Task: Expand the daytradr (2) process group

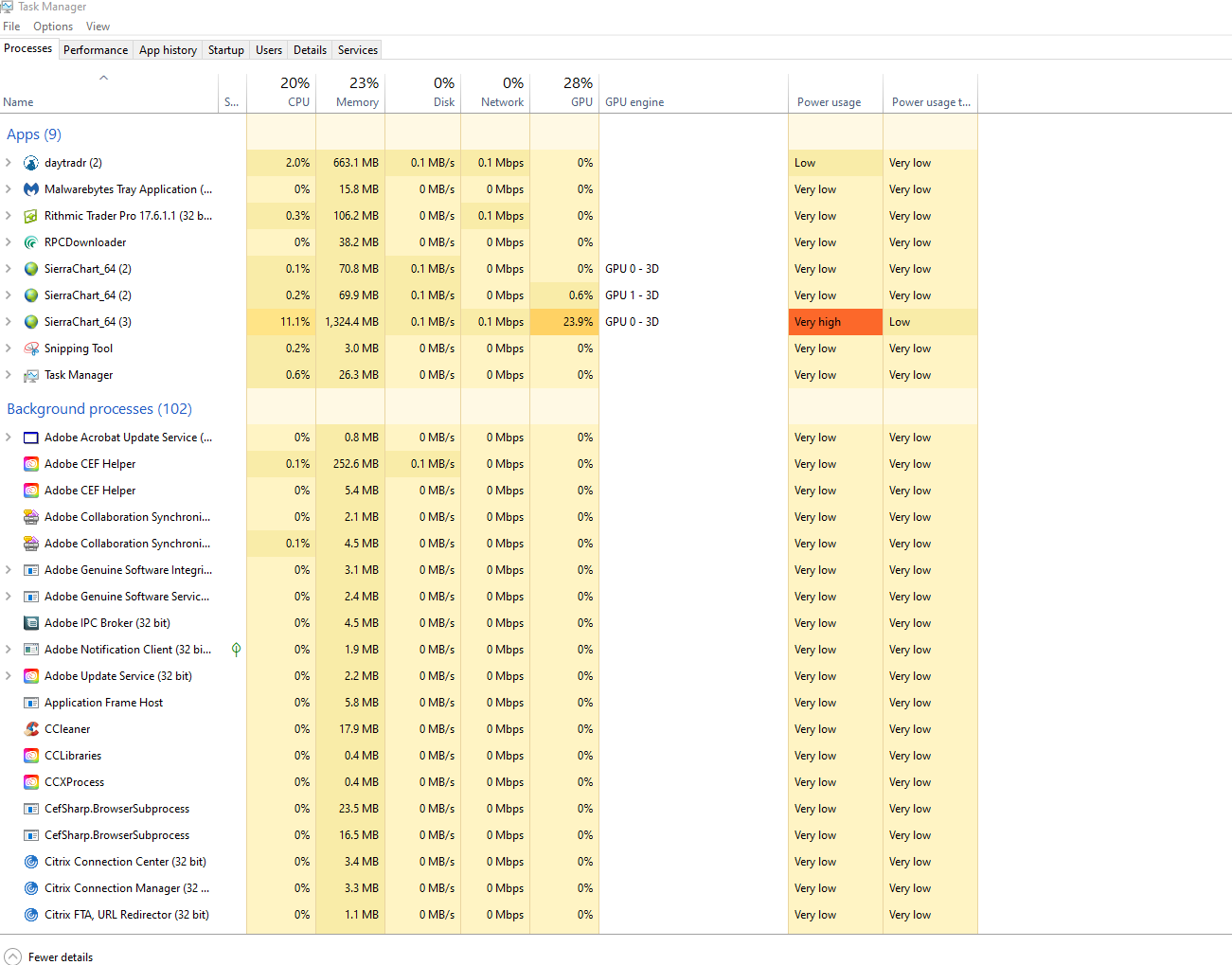Action: coord(9,163)
